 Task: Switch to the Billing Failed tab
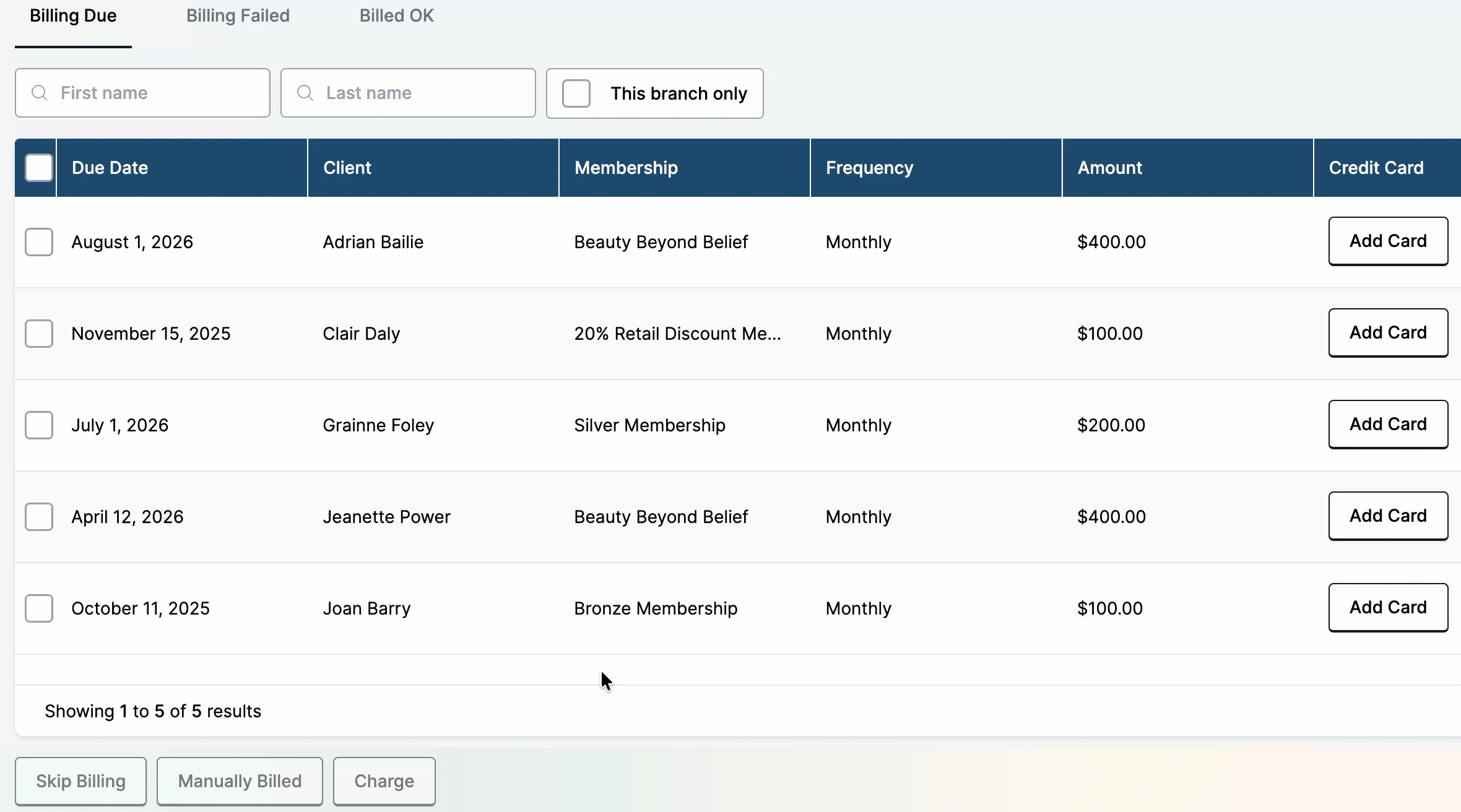coord(238,16)
